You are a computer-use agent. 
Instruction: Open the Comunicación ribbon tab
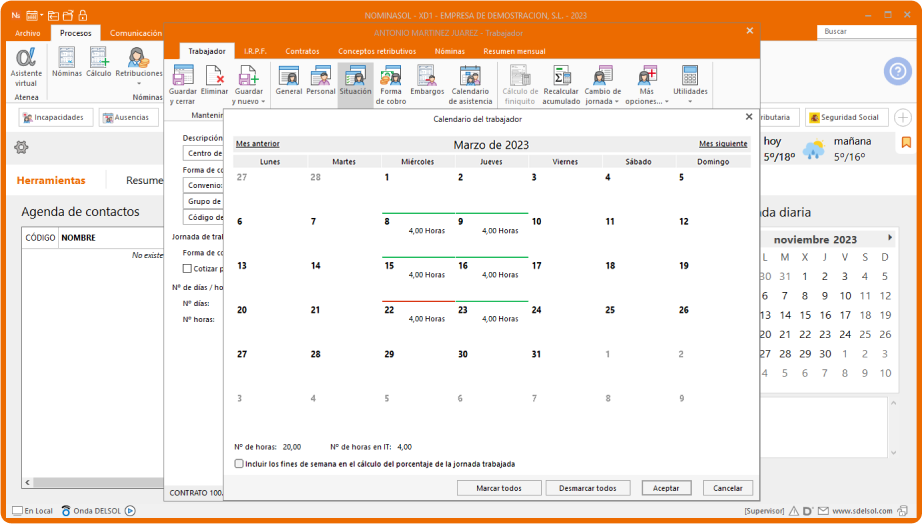[x=136, y=34]
